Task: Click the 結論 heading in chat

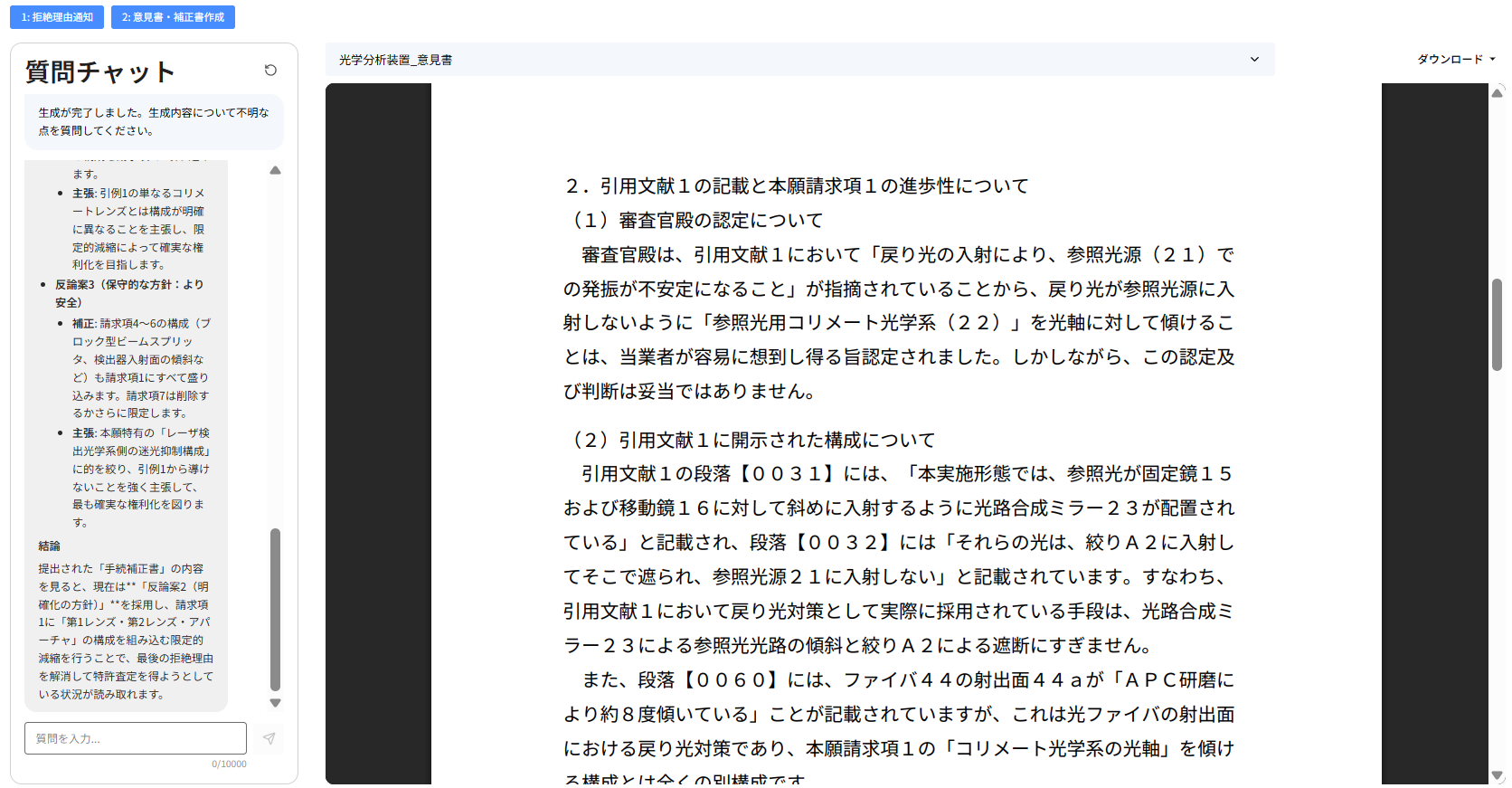Action: tap(49, 546)
